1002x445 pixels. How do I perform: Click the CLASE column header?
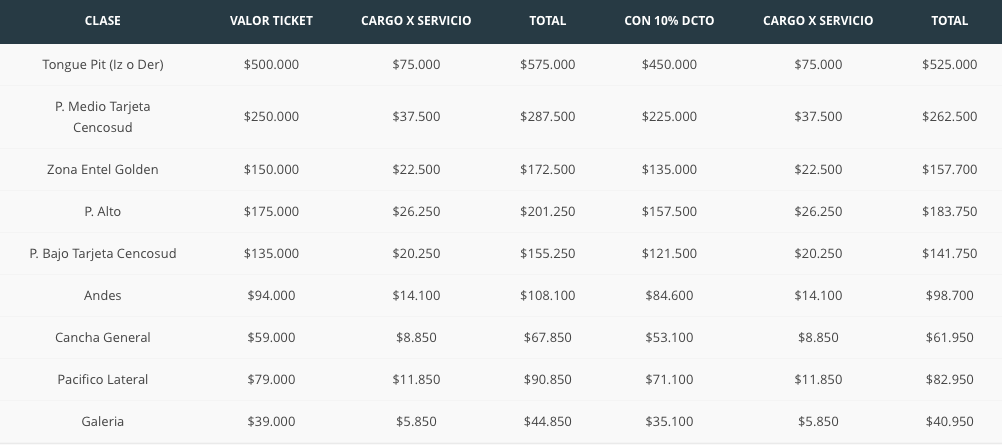[x=103, y=20]
